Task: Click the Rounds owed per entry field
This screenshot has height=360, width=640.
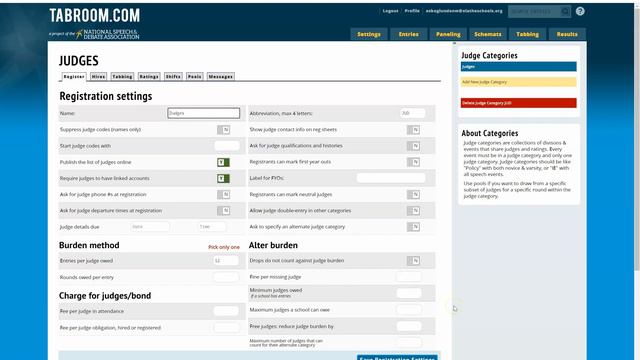Action: pos(226,277)
